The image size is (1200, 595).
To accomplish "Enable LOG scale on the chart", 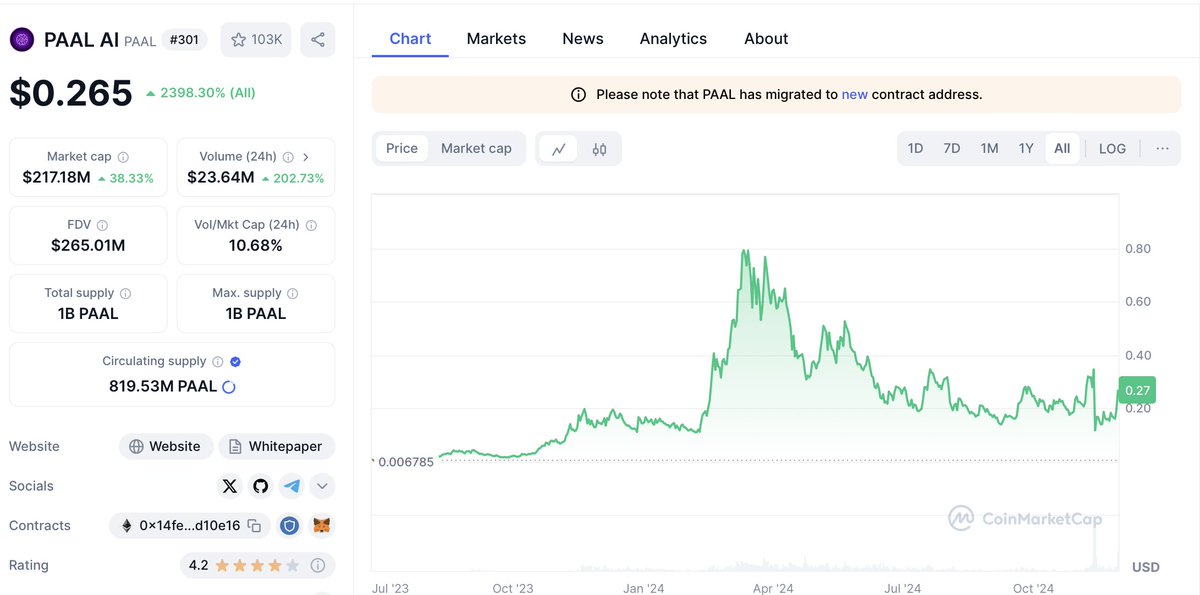I will pyautogui.click(x=1112, y=147).
